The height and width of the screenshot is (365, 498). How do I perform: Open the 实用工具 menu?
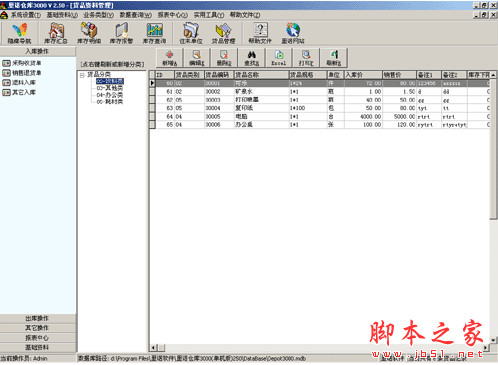[x=209, y=15]
